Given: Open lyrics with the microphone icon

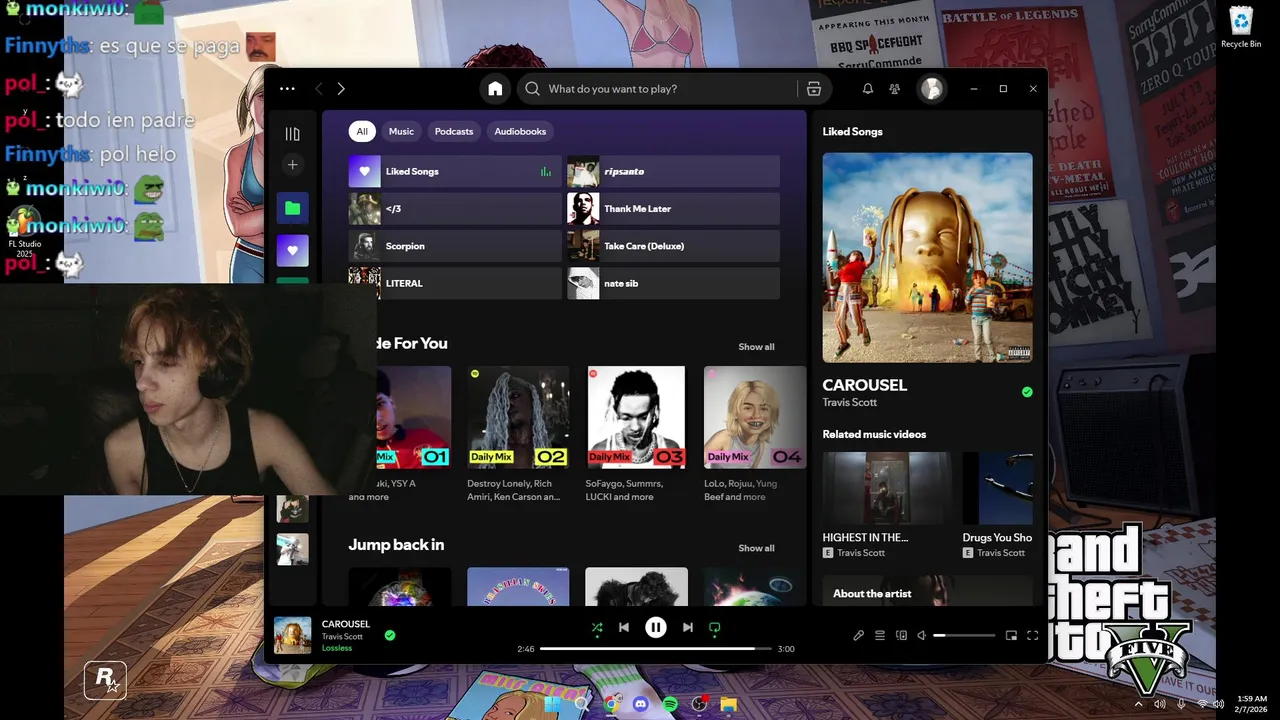Looking at the screenshot, I should pyautogui.click(x=858, y=635).
